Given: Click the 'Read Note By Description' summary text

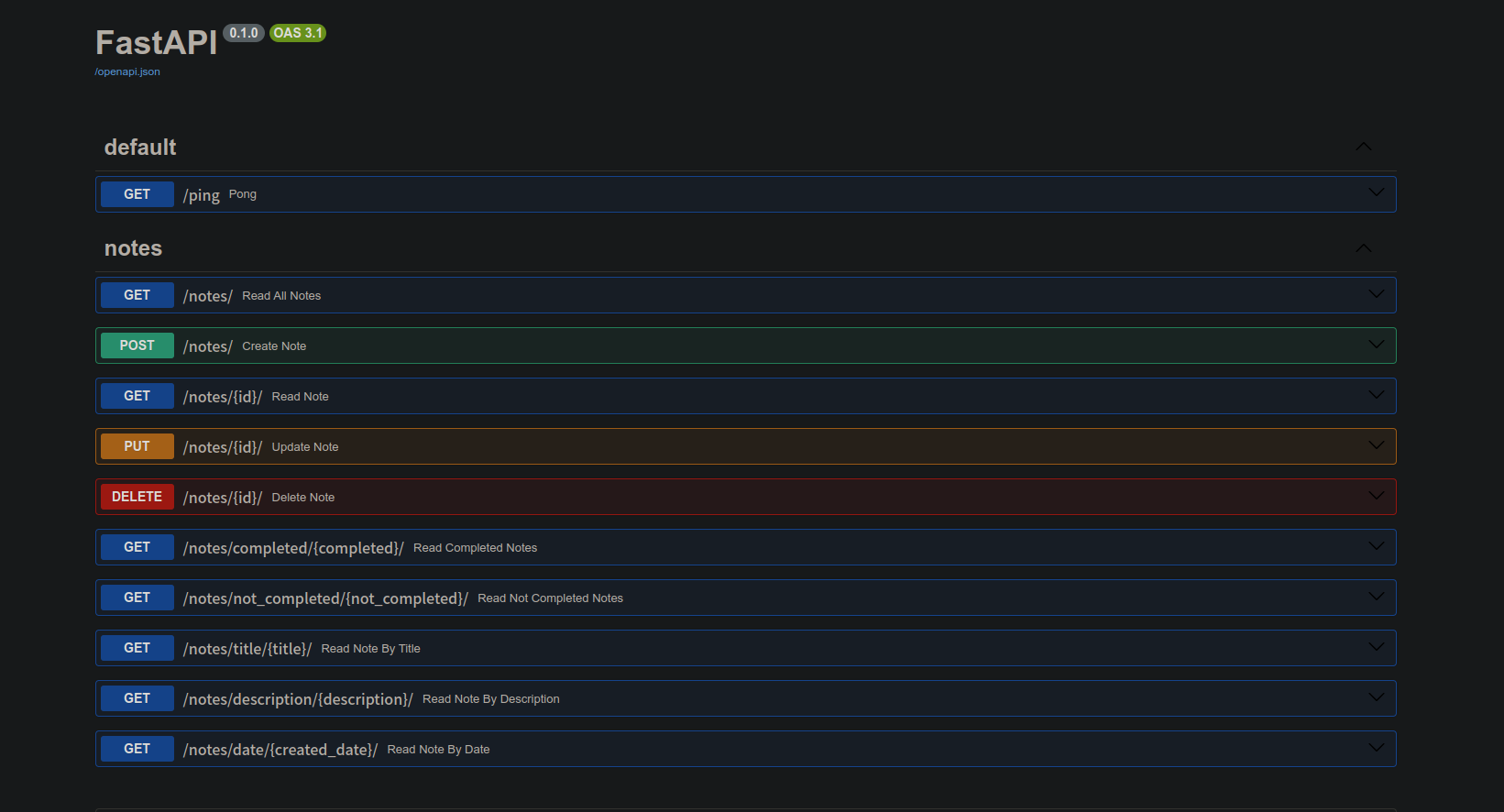Looking at the screenshot, I should click(x=491, y=699).
